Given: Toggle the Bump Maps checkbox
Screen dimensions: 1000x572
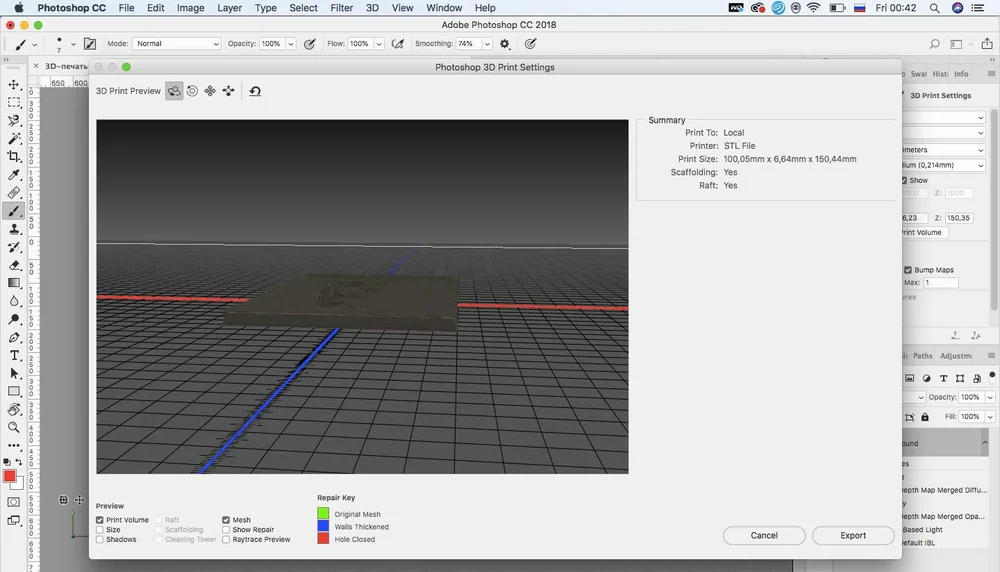Looking at the screenshot, I should pyautogui.click(x=908, y=270).
